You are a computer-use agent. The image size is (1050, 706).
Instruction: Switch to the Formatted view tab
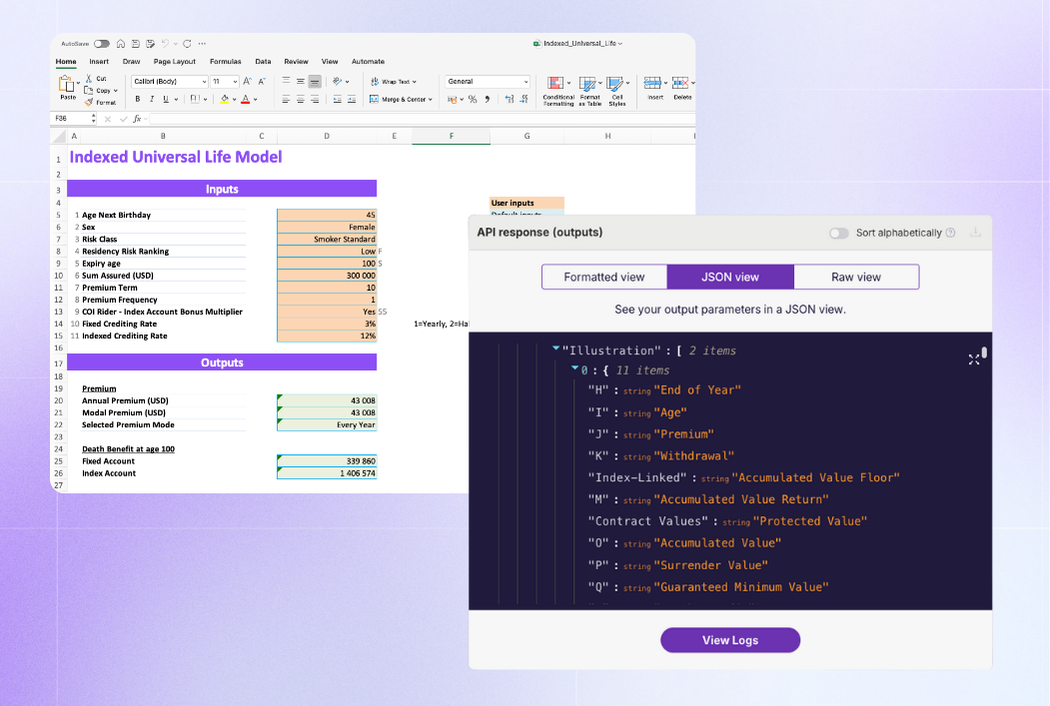[x=604, y=277]
